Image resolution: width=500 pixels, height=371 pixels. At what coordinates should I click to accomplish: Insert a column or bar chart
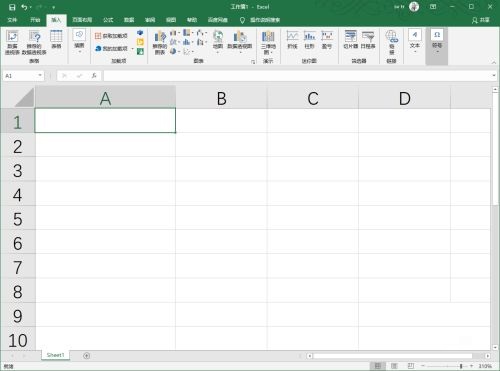click(175, 33)
